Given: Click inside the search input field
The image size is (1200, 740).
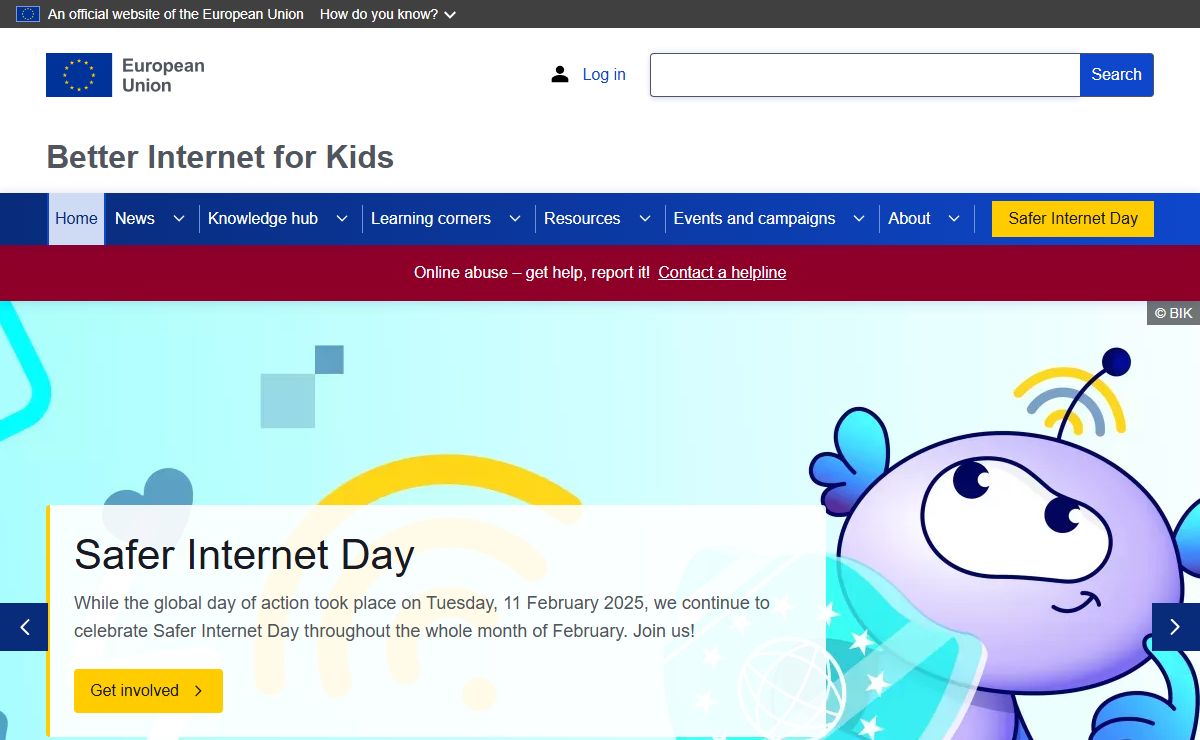Looking at the screenshot, I should [x=865, y=75].
